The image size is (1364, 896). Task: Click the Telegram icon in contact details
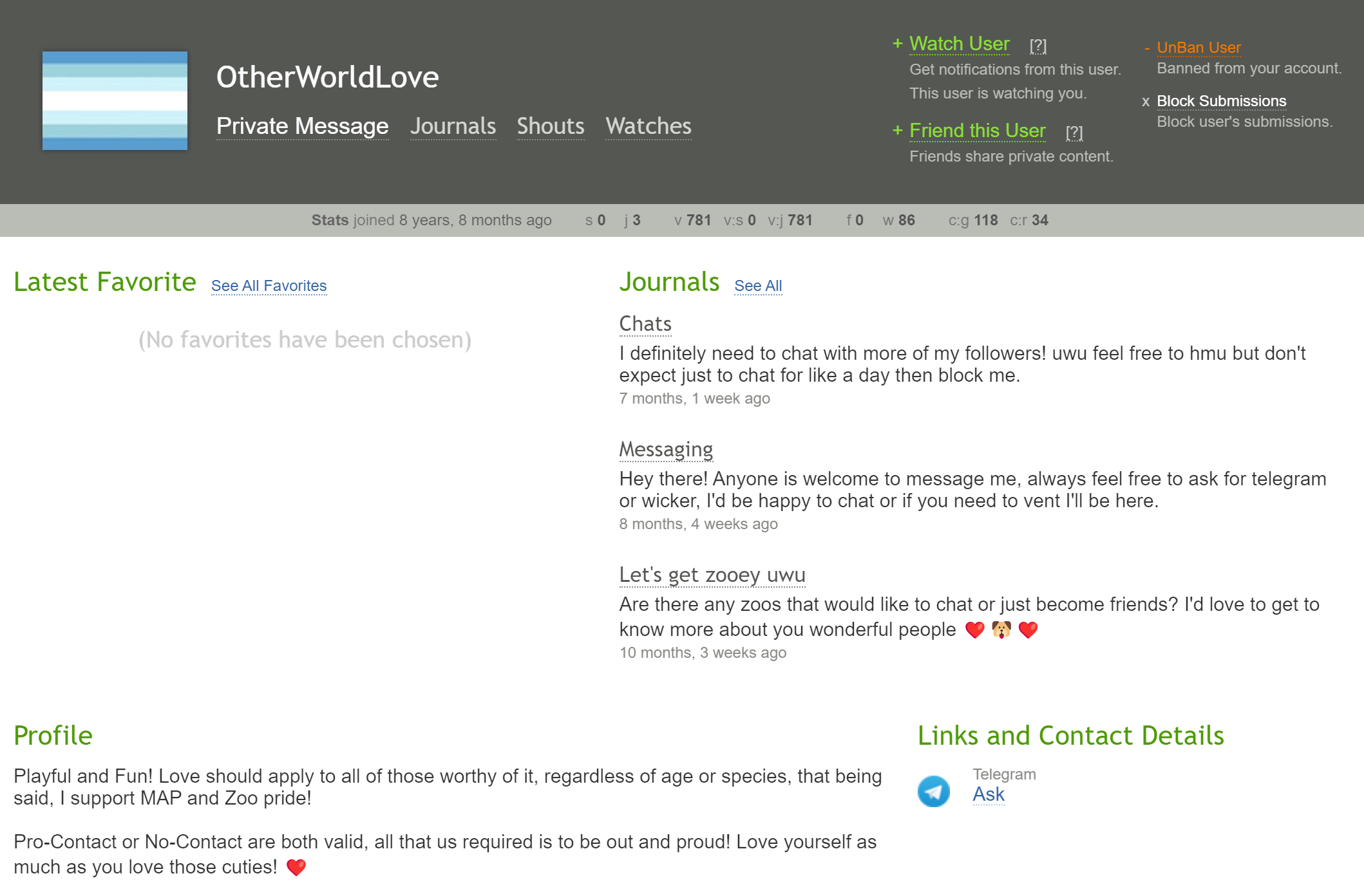(x=933, y=791)
